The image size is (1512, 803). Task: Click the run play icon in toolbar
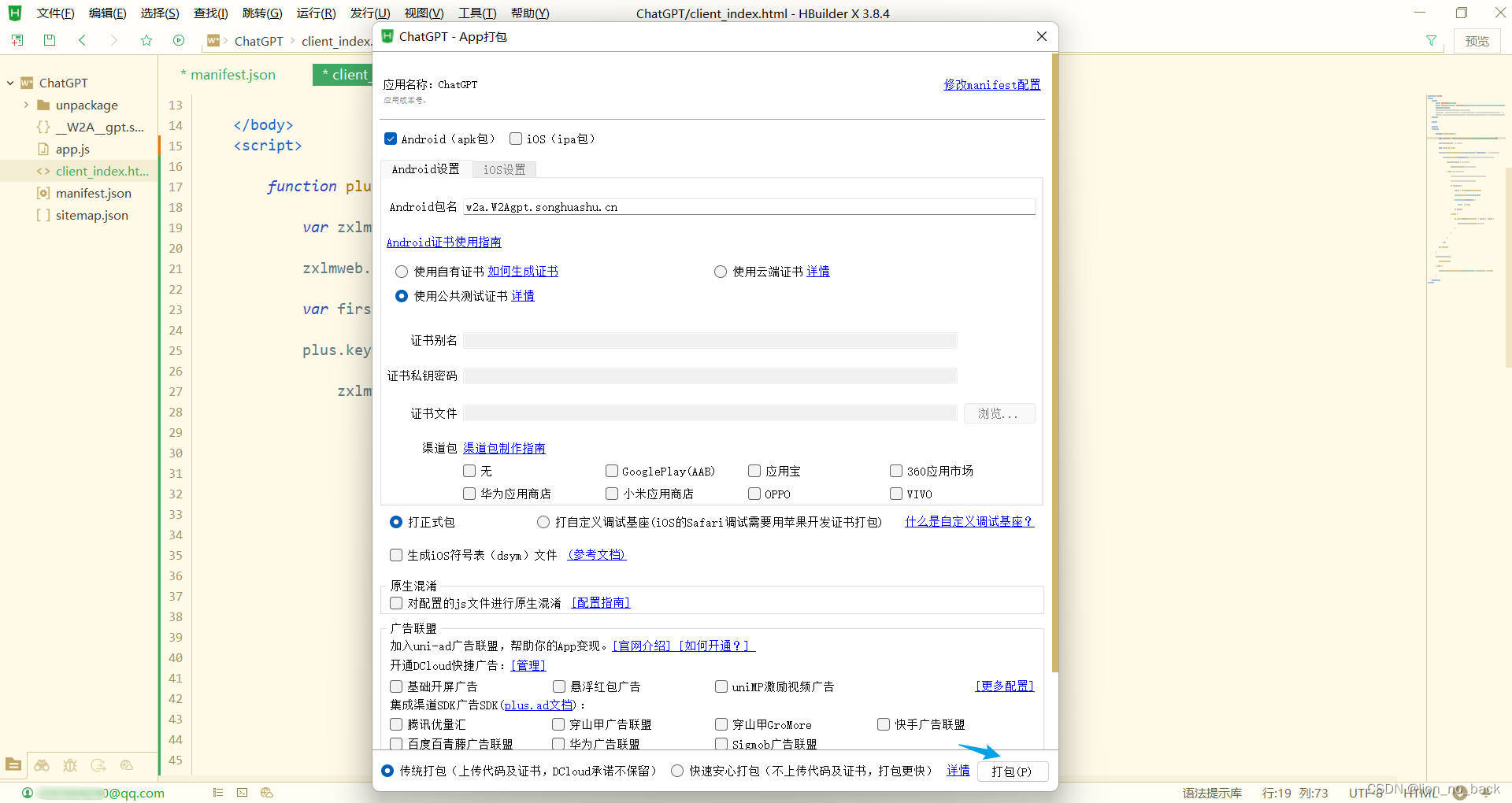[179, 40]
